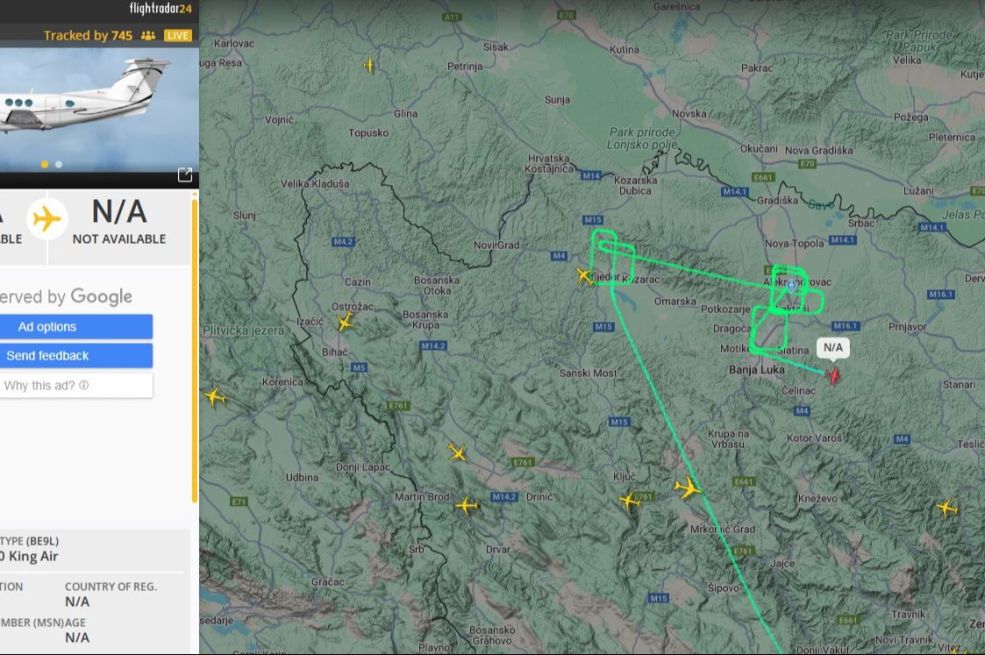Viewport: 985px width, 655px height.
Task: Click yellow plane east of Kneževo
Action: [x=947, y=507]
